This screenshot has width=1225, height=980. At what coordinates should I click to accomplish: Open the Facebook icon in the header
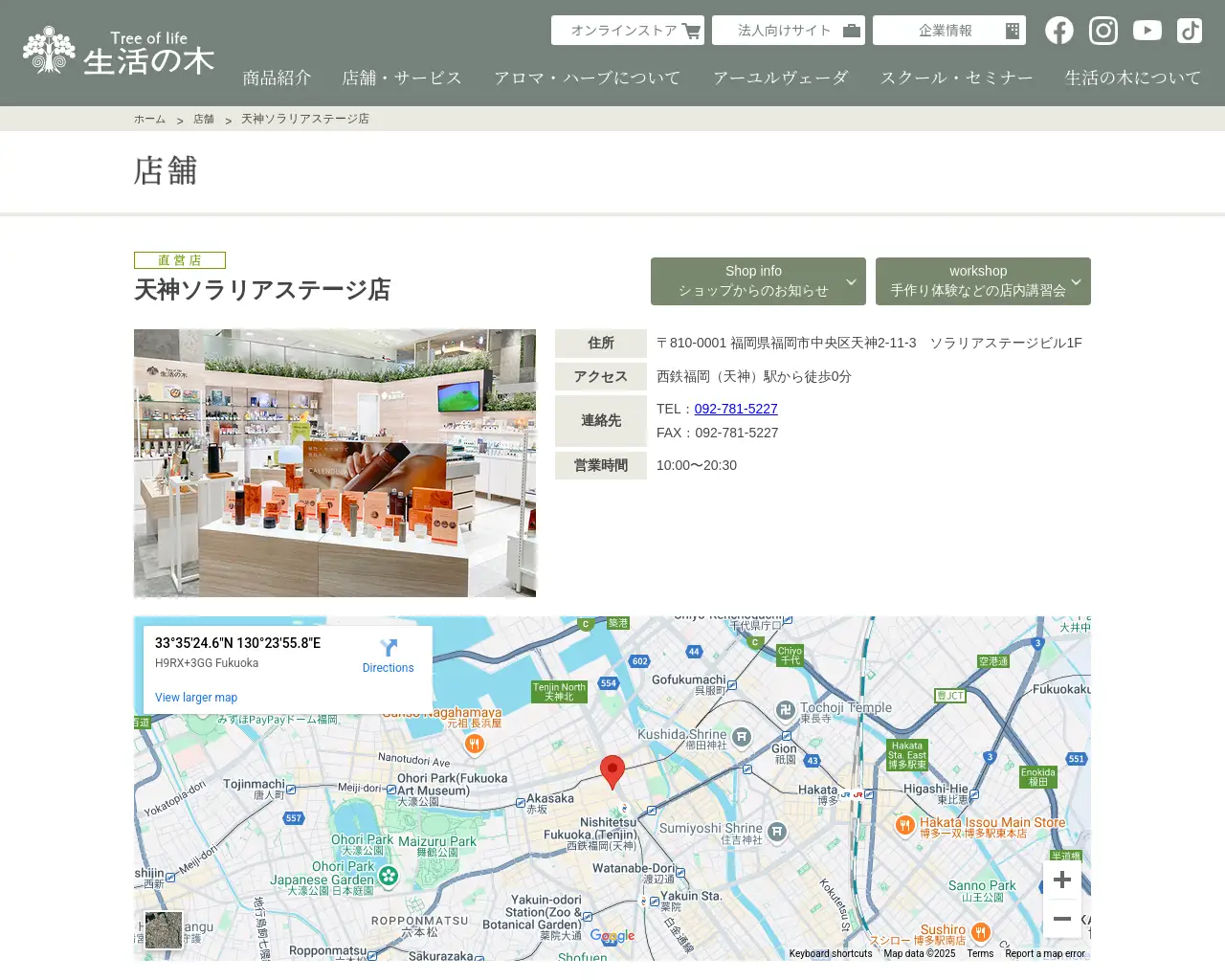point(1058,30)
